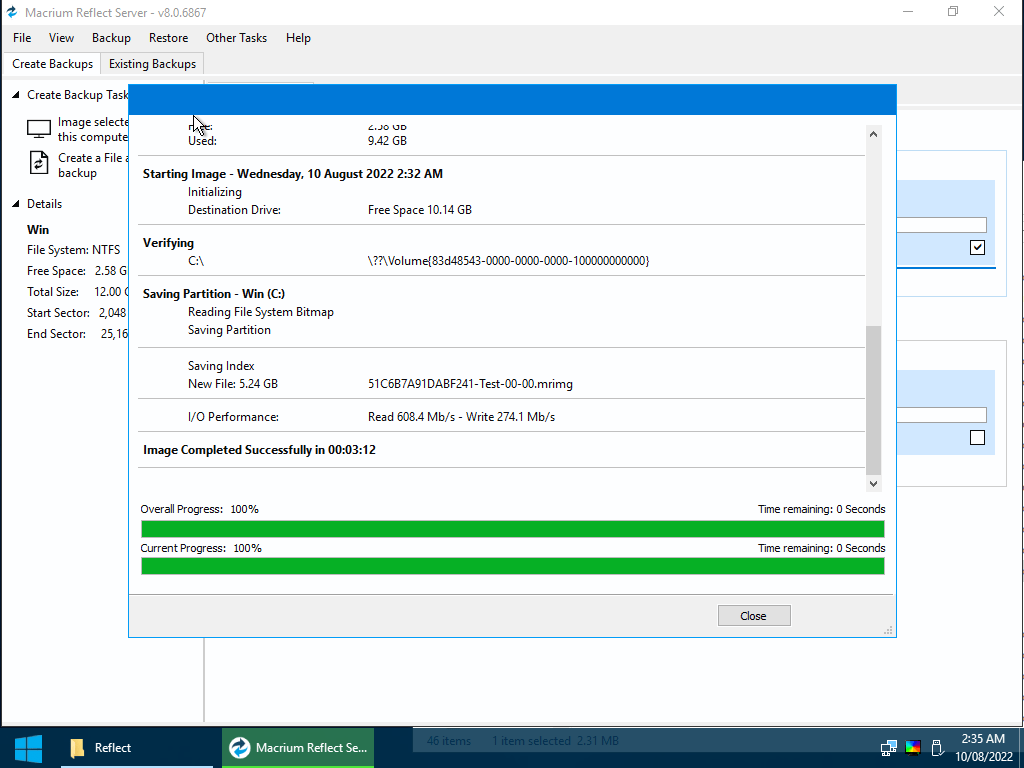
Task: Click the log scrollbar up arrow
Action: pos(873,134)
